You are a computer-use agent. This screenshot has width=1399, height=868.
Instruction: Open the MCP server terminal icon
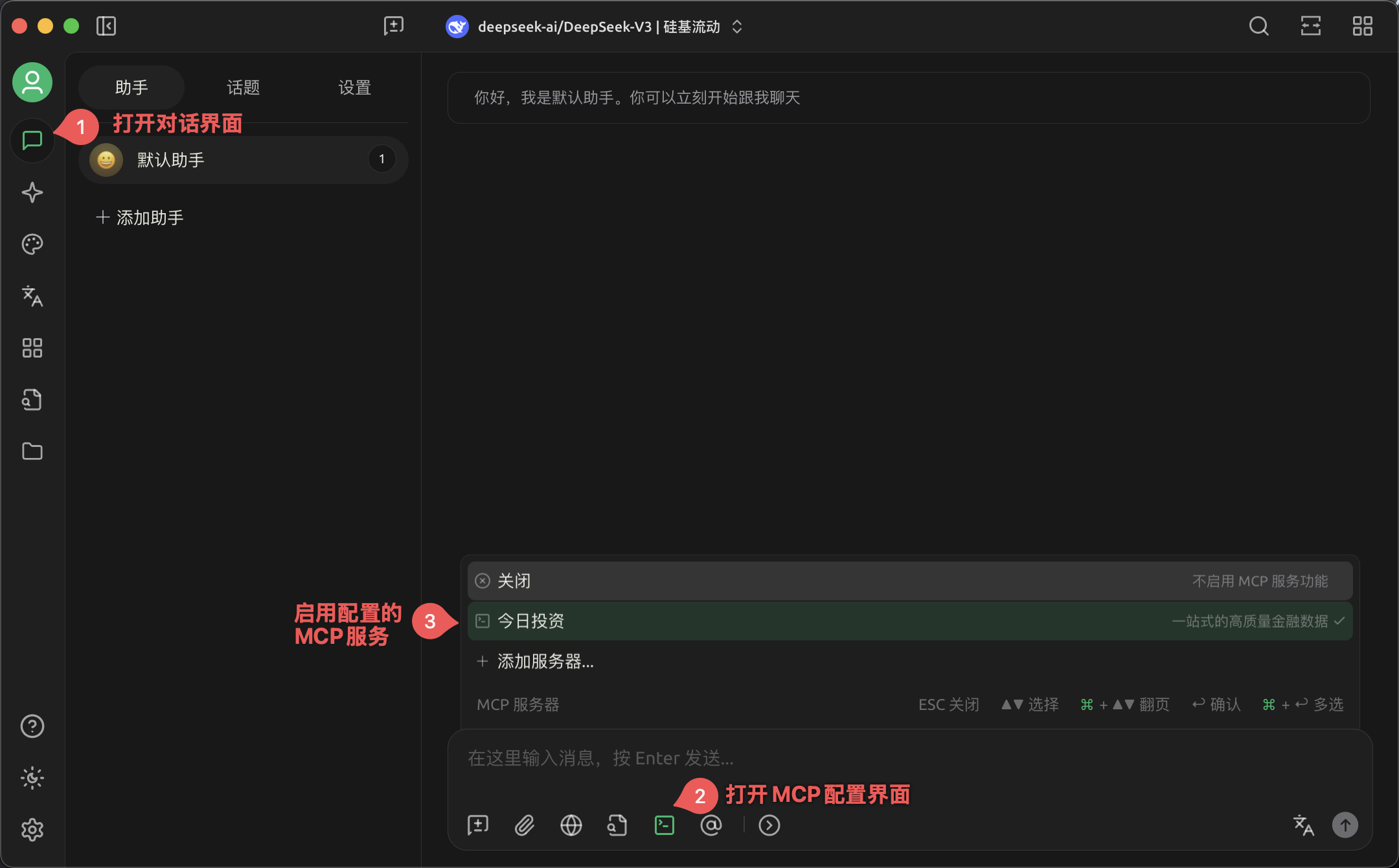tap(665, 825)
